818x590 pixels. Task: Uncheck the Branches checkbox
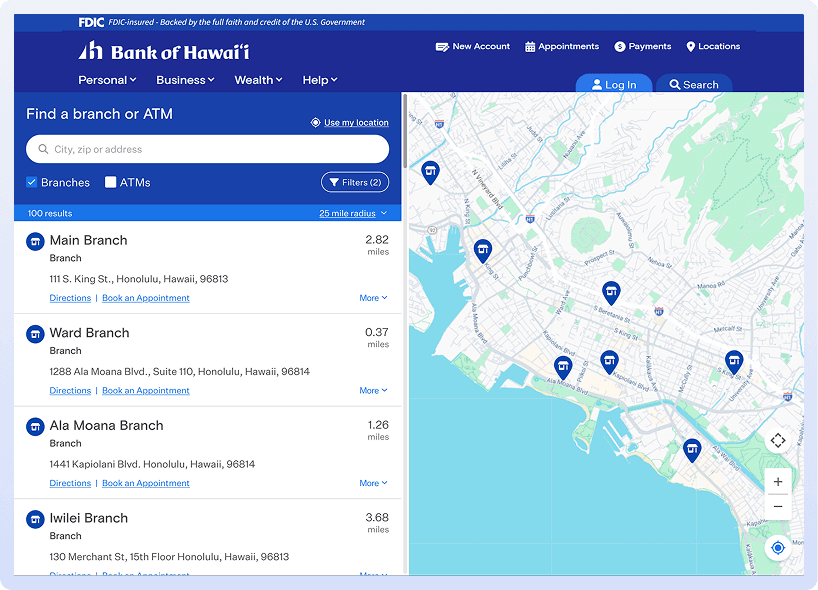pyautogui.click(x=32, y=182)
